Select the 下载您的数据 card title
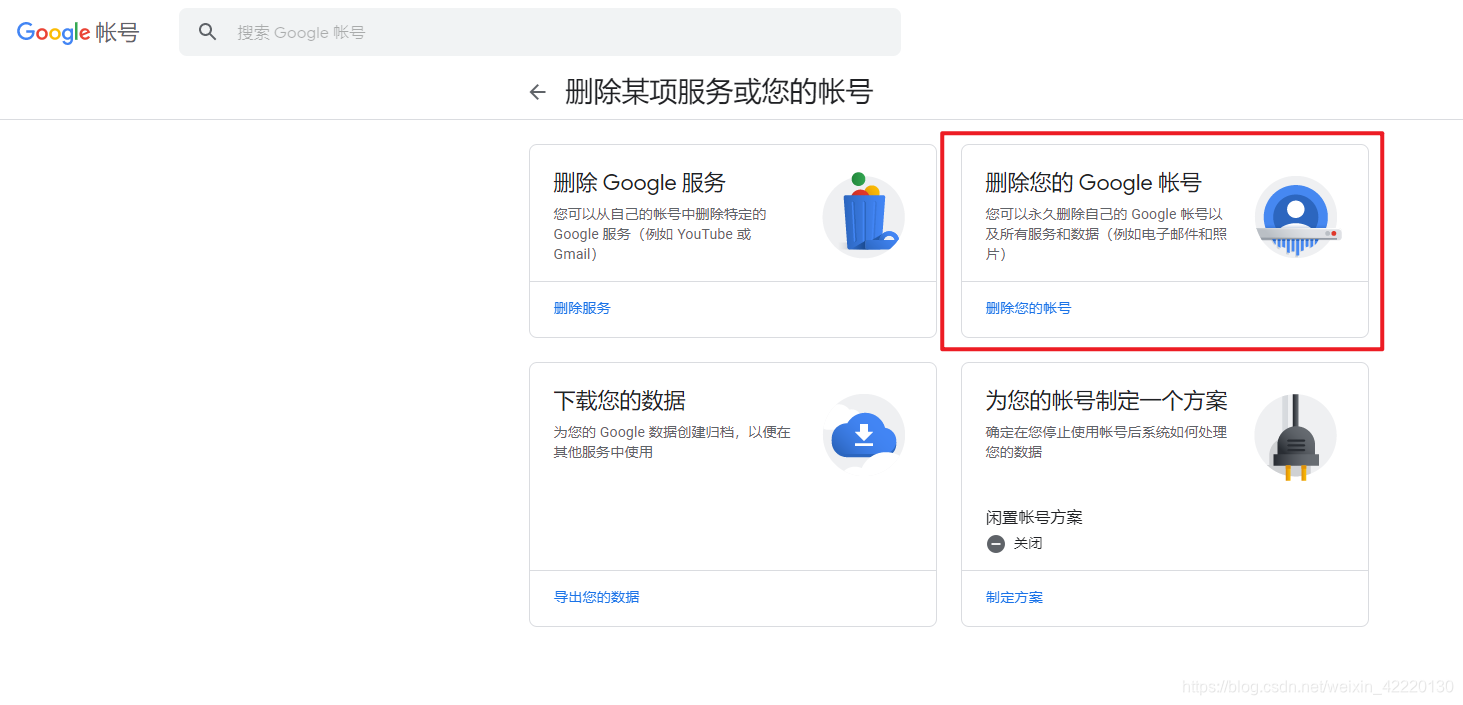1463x705 pixels. pos(619,401)
